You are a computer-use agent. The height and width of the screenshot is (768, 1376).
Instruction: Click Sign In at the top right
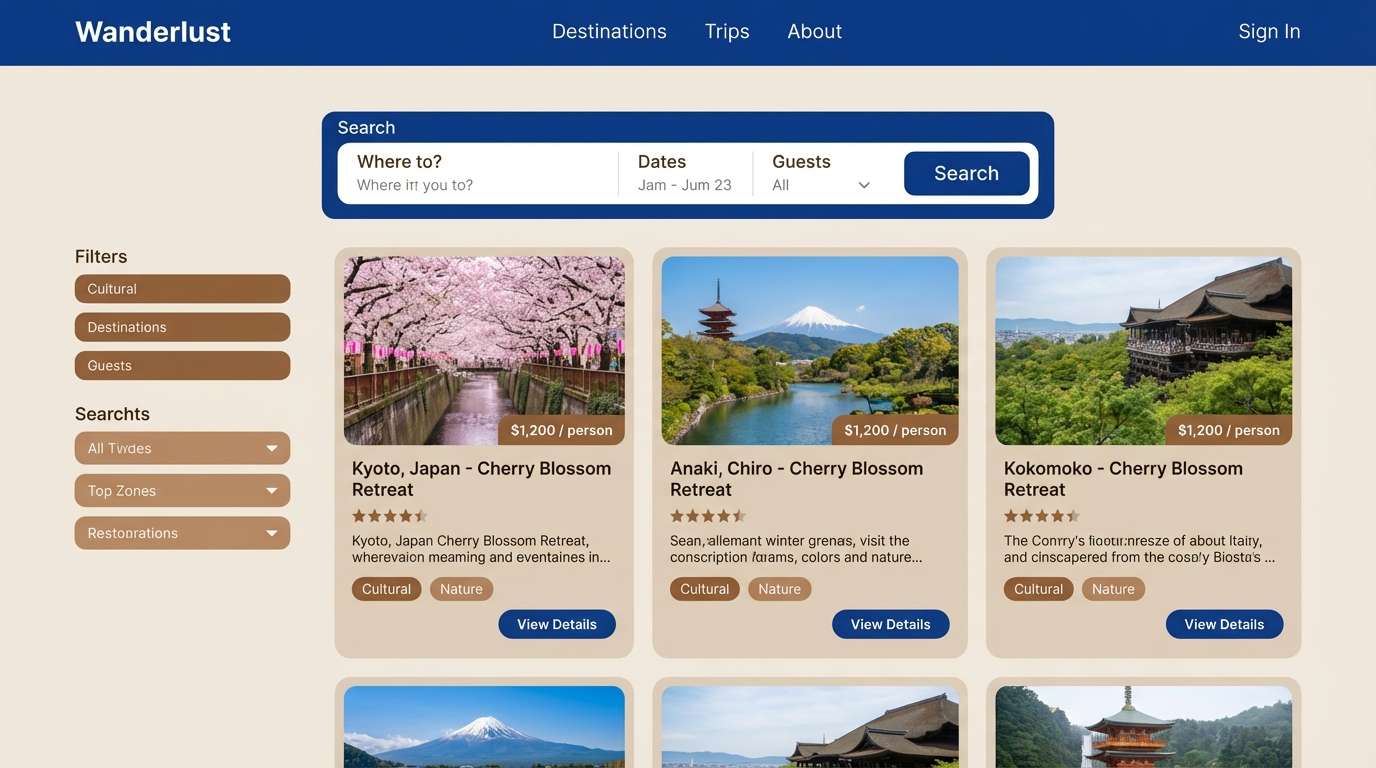click(x=1268, y=31)
